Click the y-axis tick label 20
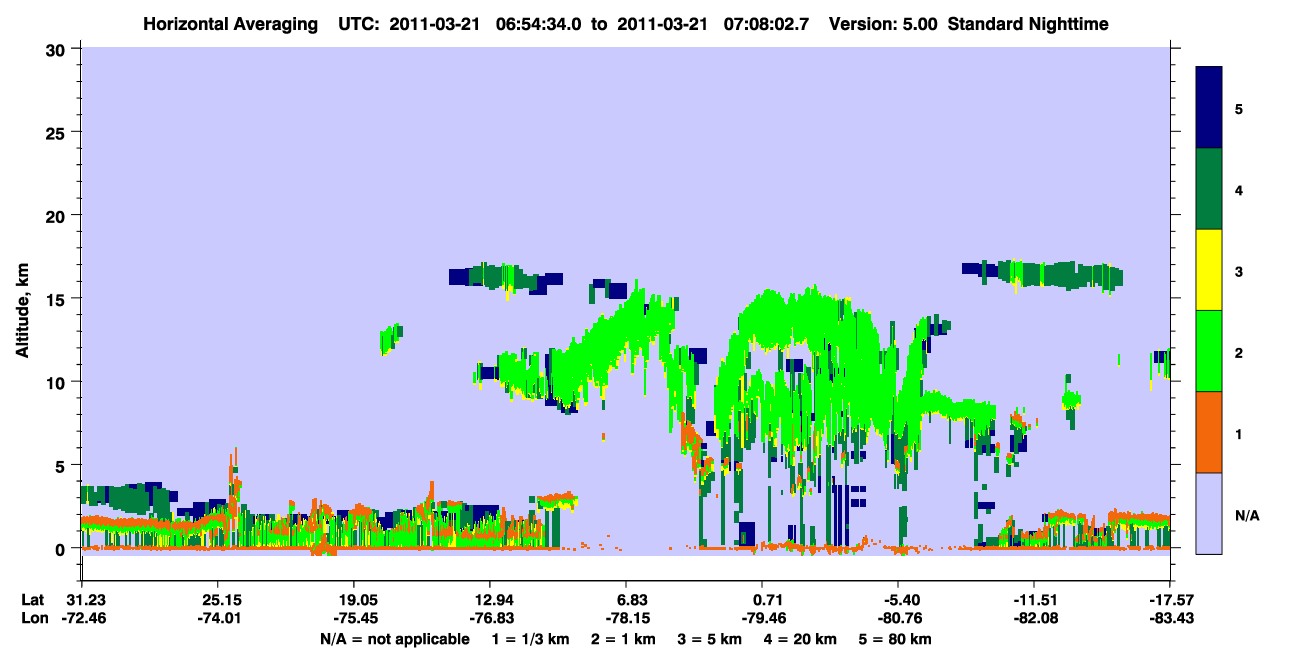 point(58,215)
